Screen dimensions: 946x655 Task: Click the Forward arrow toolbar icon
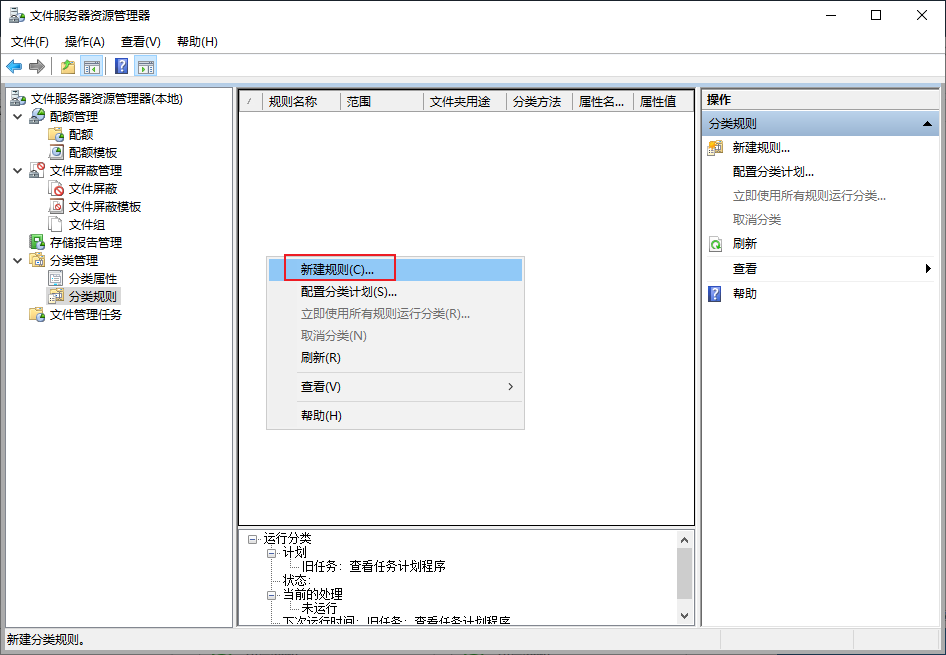click(x=37, y=66)
